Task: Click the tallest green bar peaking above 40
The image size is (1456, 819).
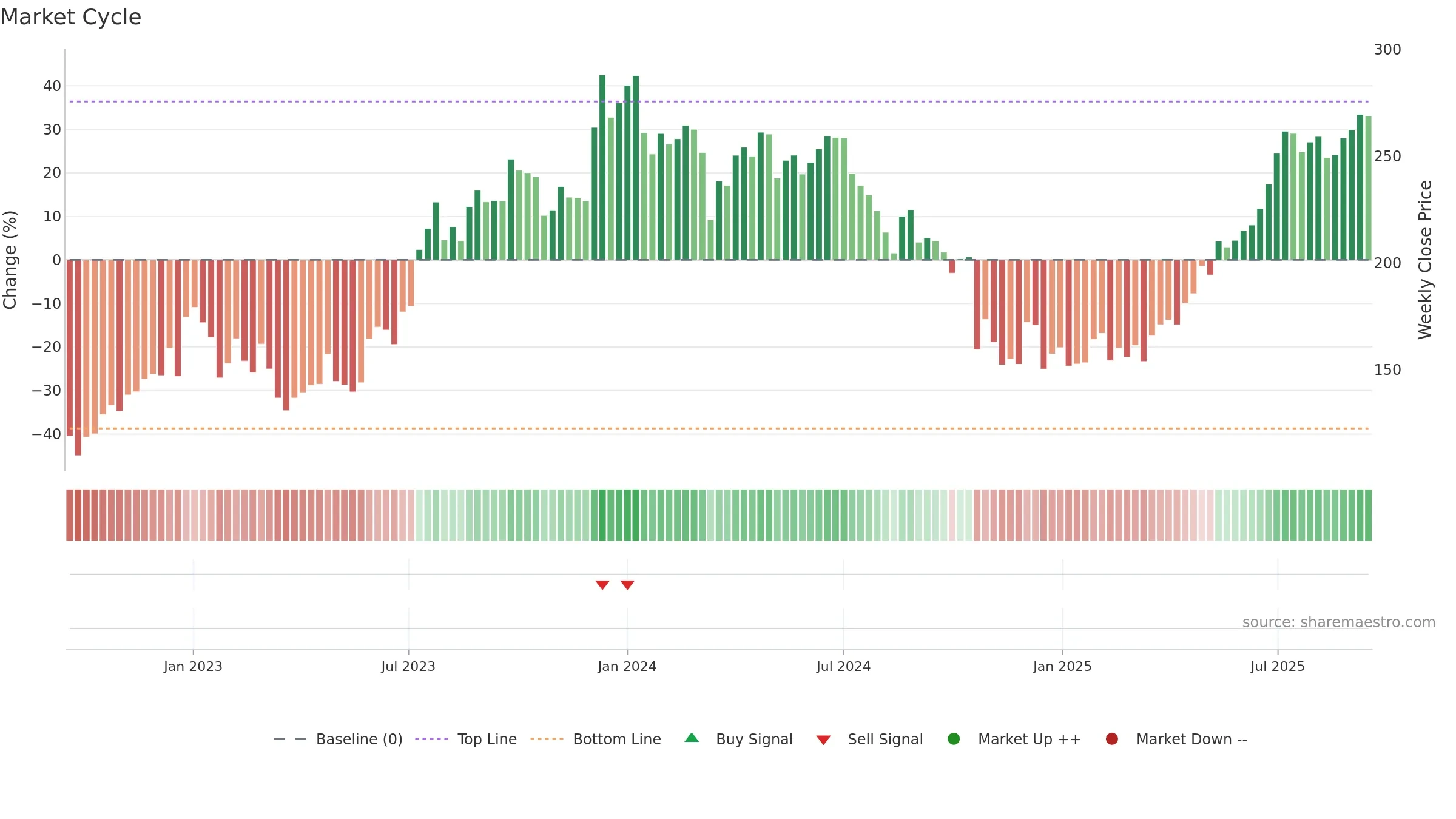Action: [602, 167]
